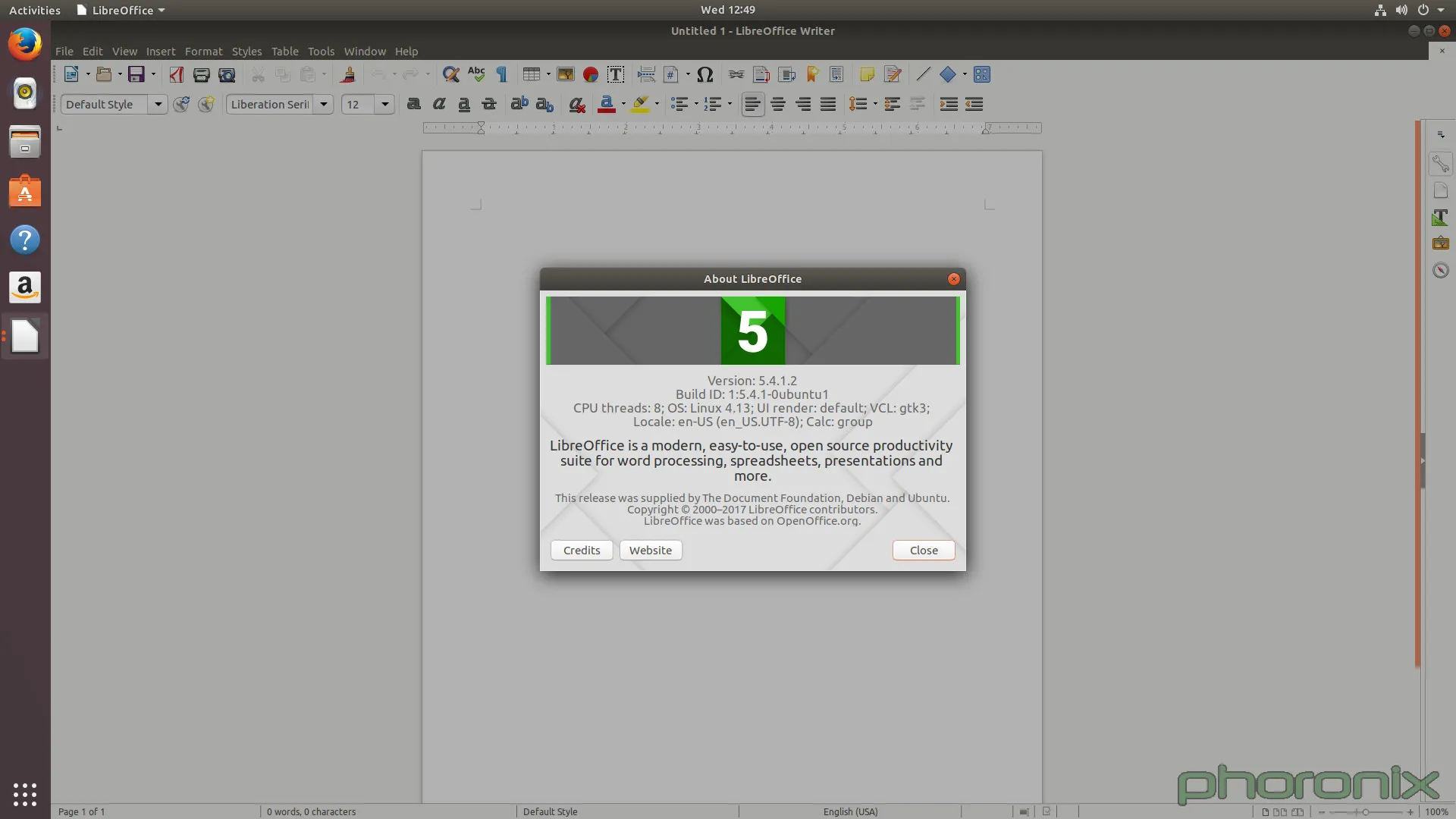The width and height of the screenshot is (1456, 819).
Task: Expand Font Size dropdown arrow
Action: (x=385, y=104)
